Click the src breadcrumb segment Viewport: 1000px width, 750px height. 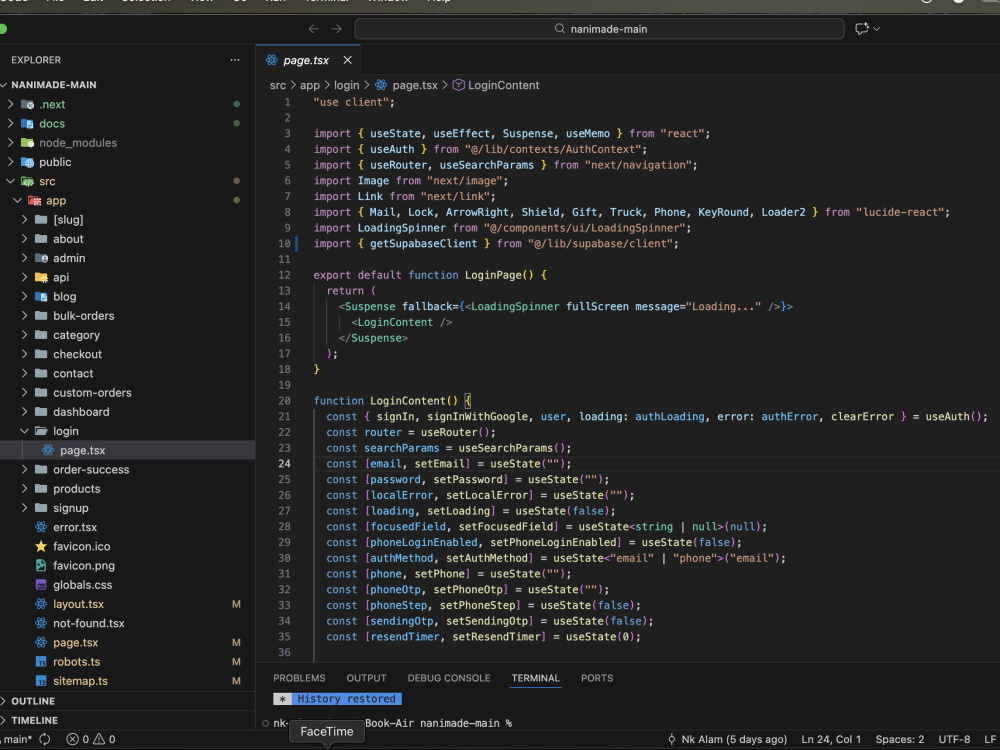point(277,85)
